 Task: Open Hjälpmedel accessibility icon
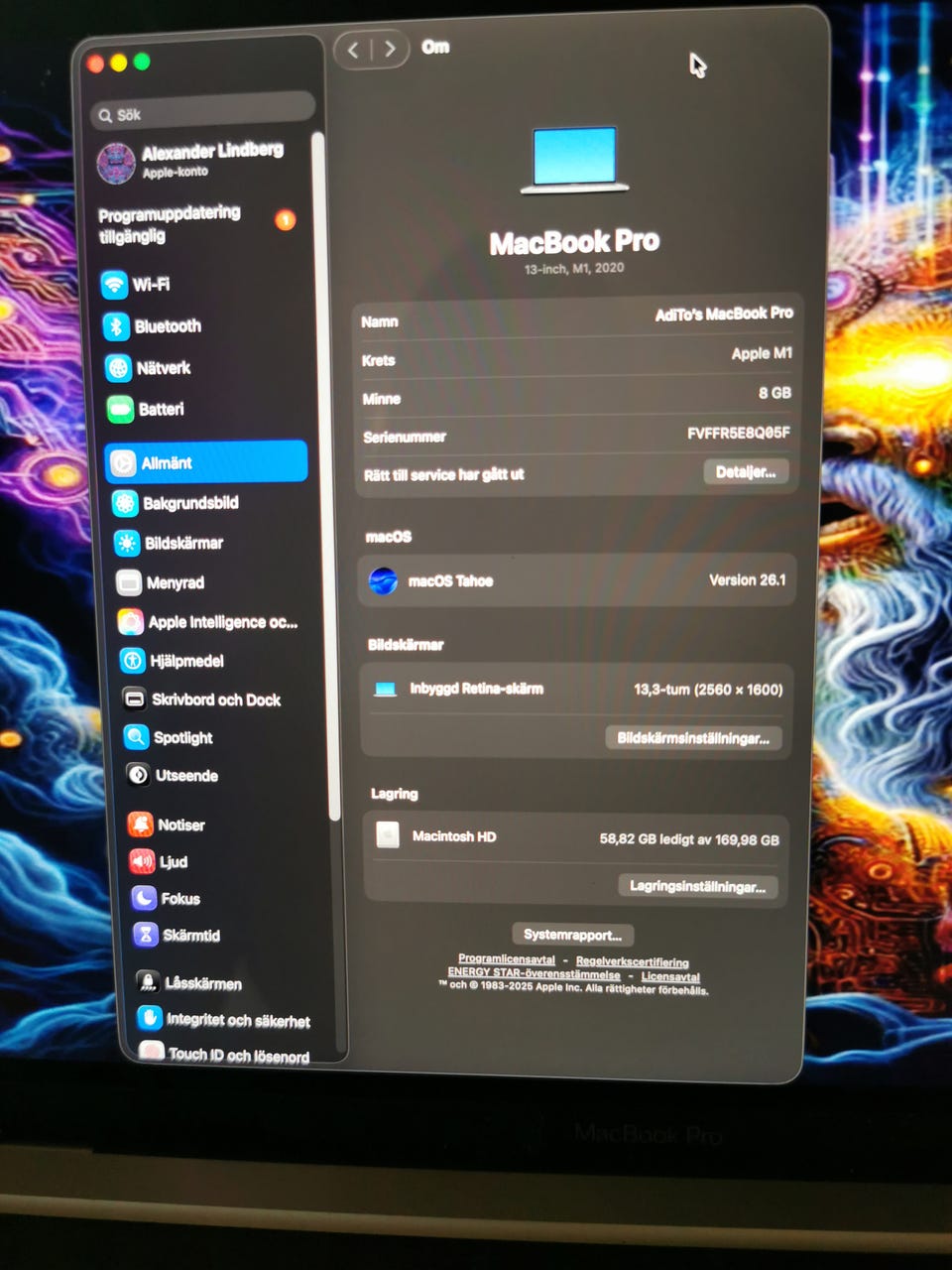click(x=133, y=661)
